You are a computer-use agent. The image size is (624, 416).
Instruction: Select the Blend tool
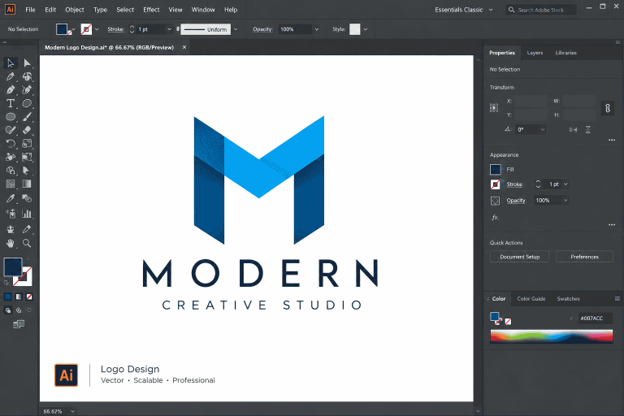(x=27, y=198)
